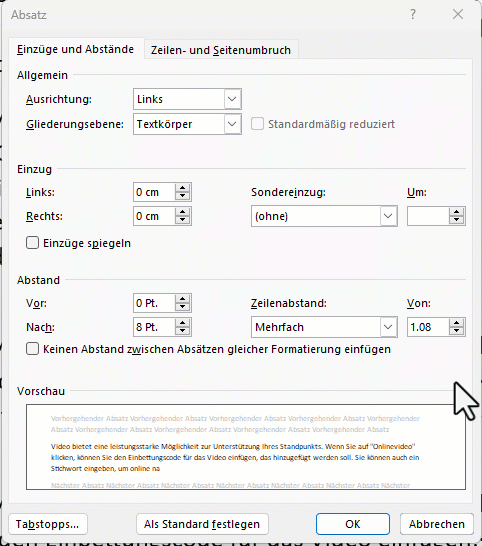Decrease the Rechts indent with down arrow
The width and height of the screenshot is (482, 546).
[x=182, y=220]
